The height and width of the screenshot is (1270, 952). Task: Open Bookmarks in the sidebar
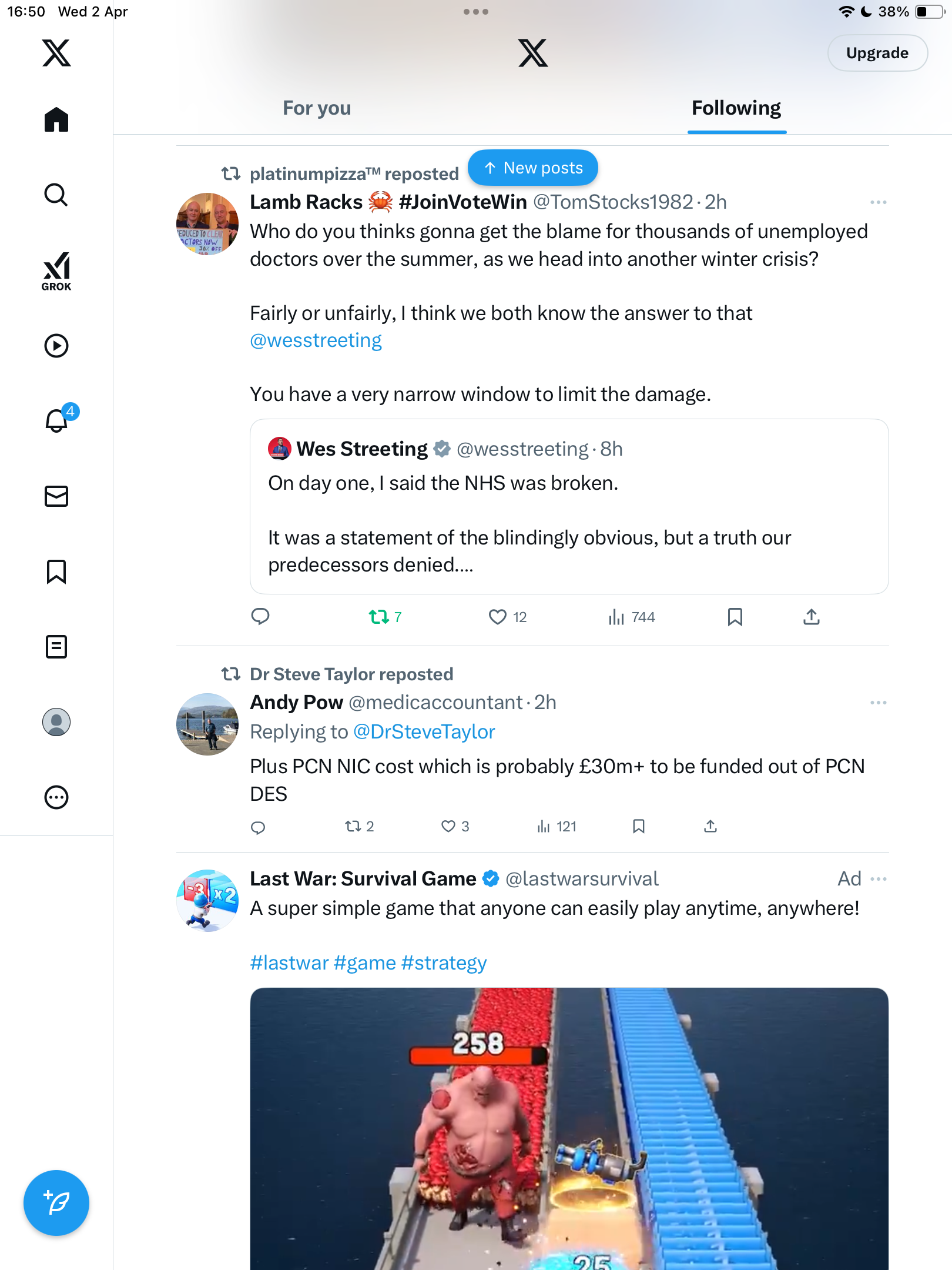pyautogui.click(x=56, y=571)
